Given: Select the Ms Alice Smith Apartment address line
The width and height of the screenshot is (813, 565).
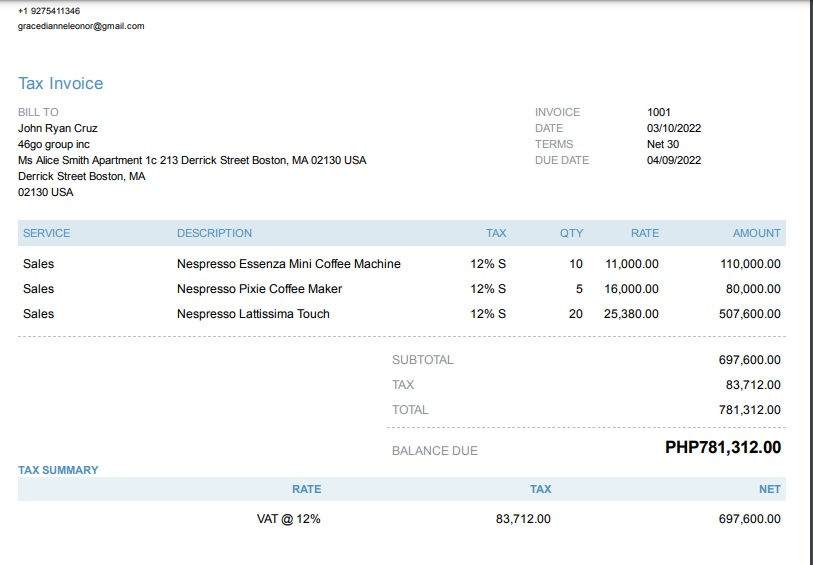Looking at the screenshot, I should point(192,160).
